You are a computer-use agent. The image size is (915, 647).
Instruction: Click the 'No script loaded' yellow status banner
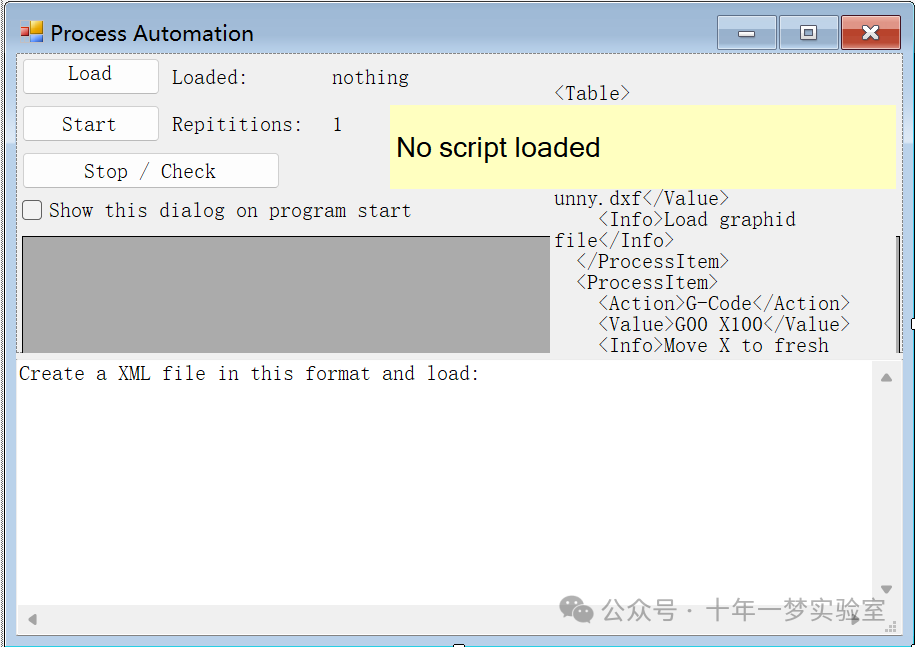[x=642, y=147]
